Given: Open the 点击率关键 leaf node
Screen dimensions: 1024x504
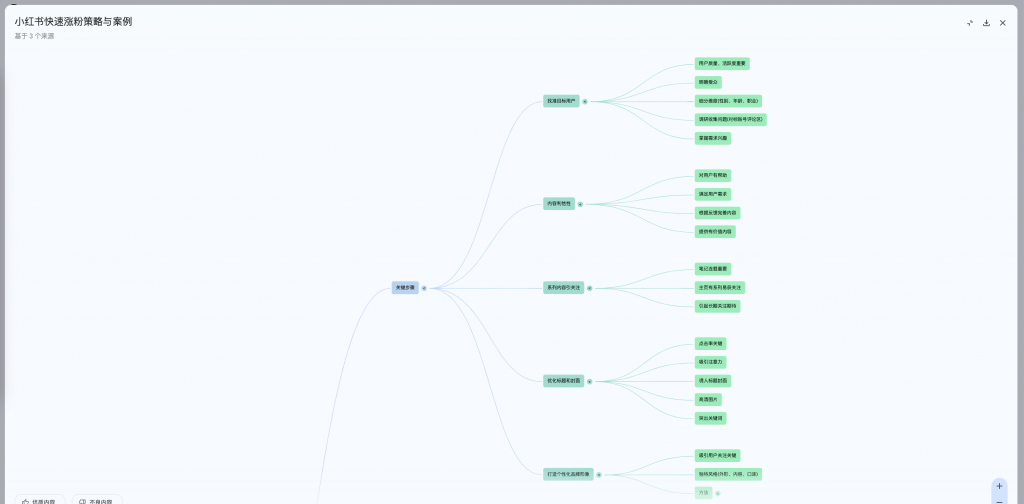Looking at the screenshot, I should tap(711, 343).
